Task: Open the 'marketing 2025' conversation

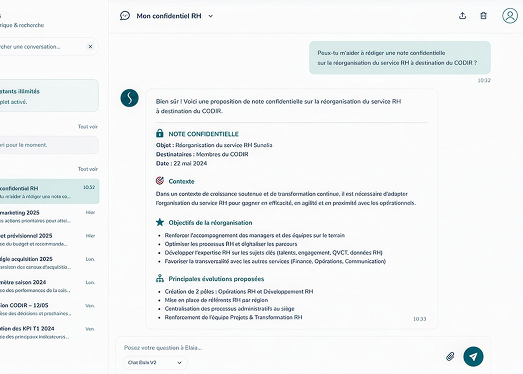Action: pyautogui.click(x=49, y=217)
